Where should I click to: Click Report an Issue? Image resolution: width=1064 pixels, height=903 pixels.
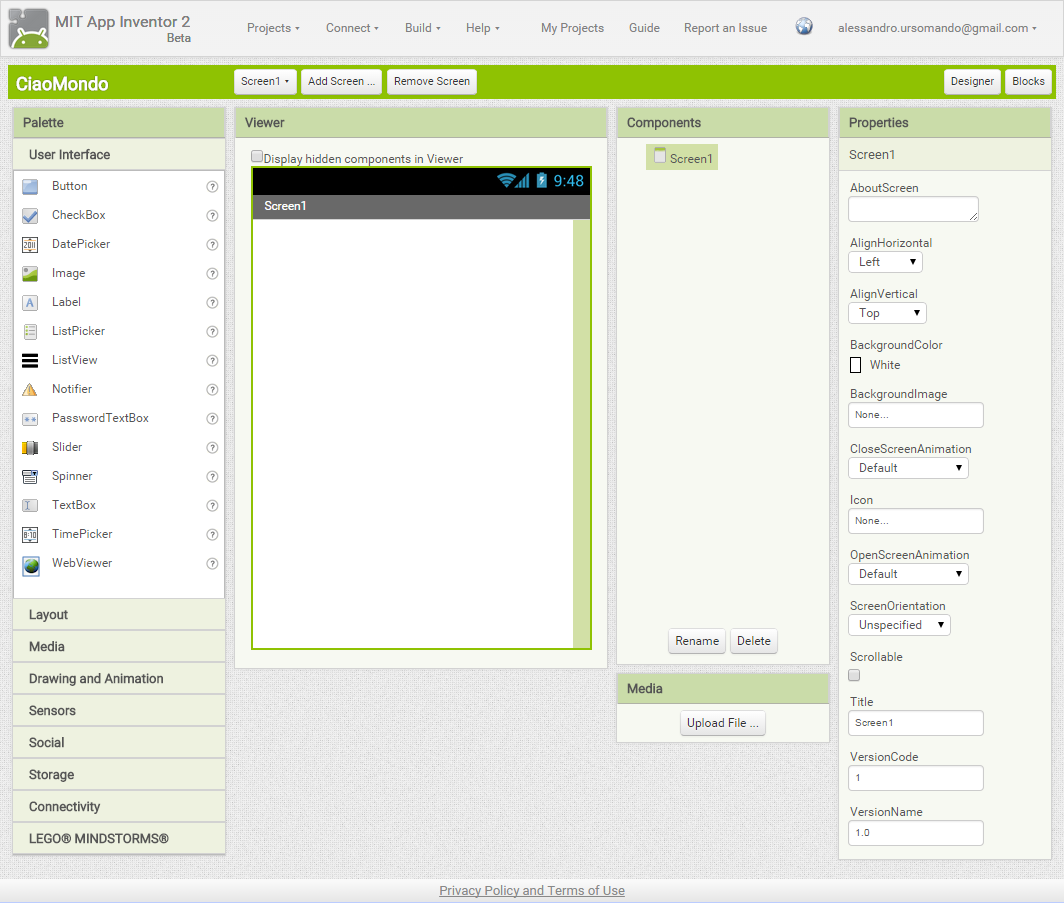click(725, 28)
